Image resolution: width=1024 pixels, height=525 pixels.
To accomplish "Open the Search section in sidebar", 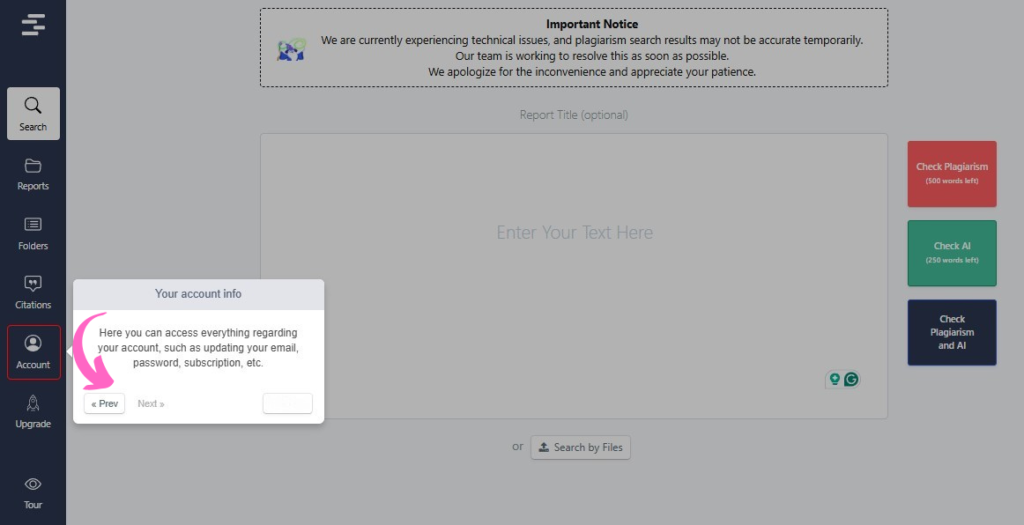I will [x=33, y=114].
